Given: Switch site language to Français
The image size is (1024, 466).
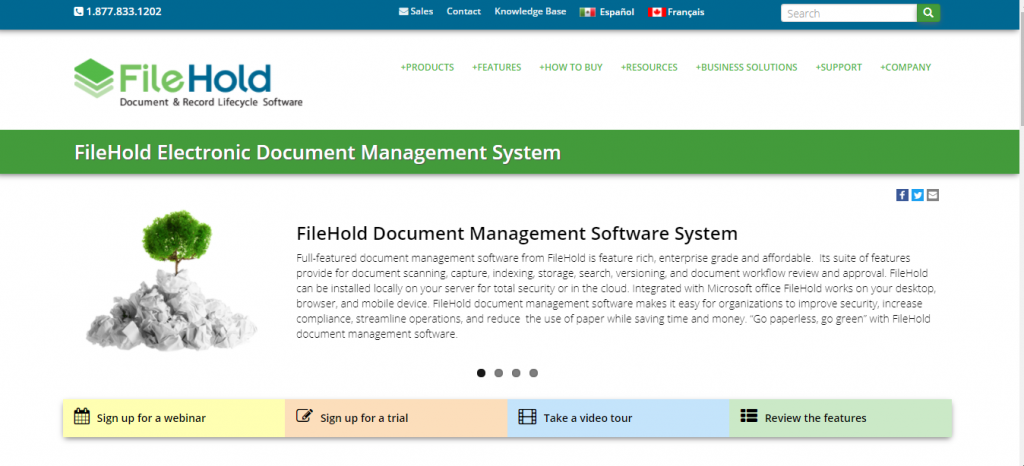Looking at the screenshot, I should 686,12.
